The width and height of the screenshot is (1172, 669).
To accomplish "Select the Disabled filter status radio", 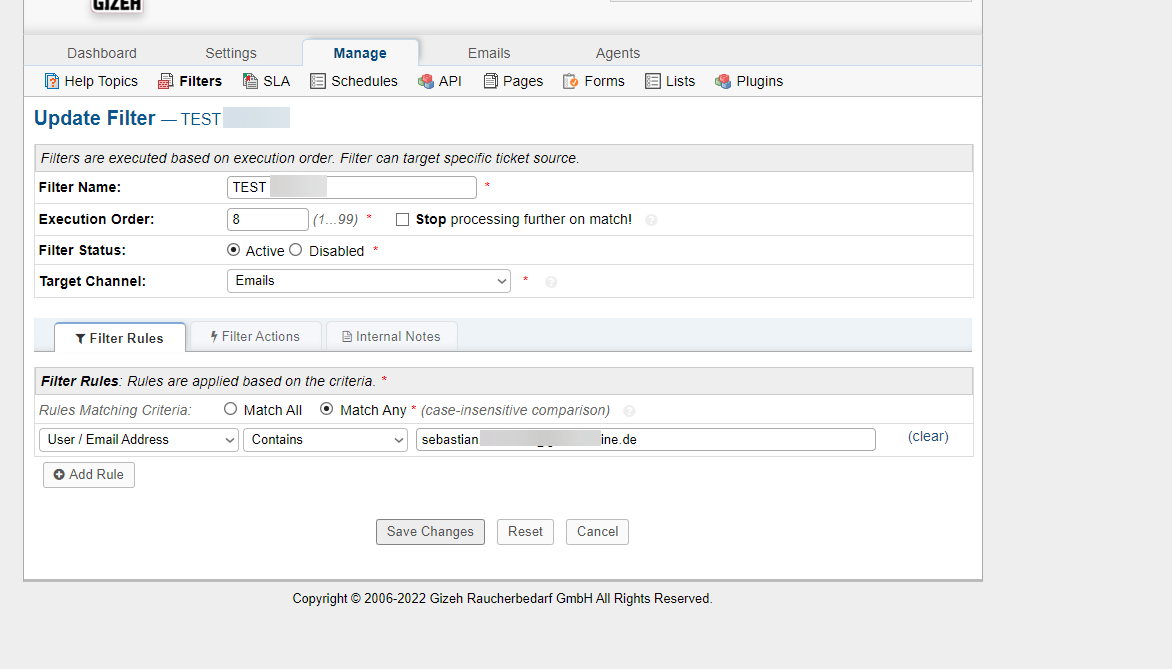I will click(x=296, y=250).
